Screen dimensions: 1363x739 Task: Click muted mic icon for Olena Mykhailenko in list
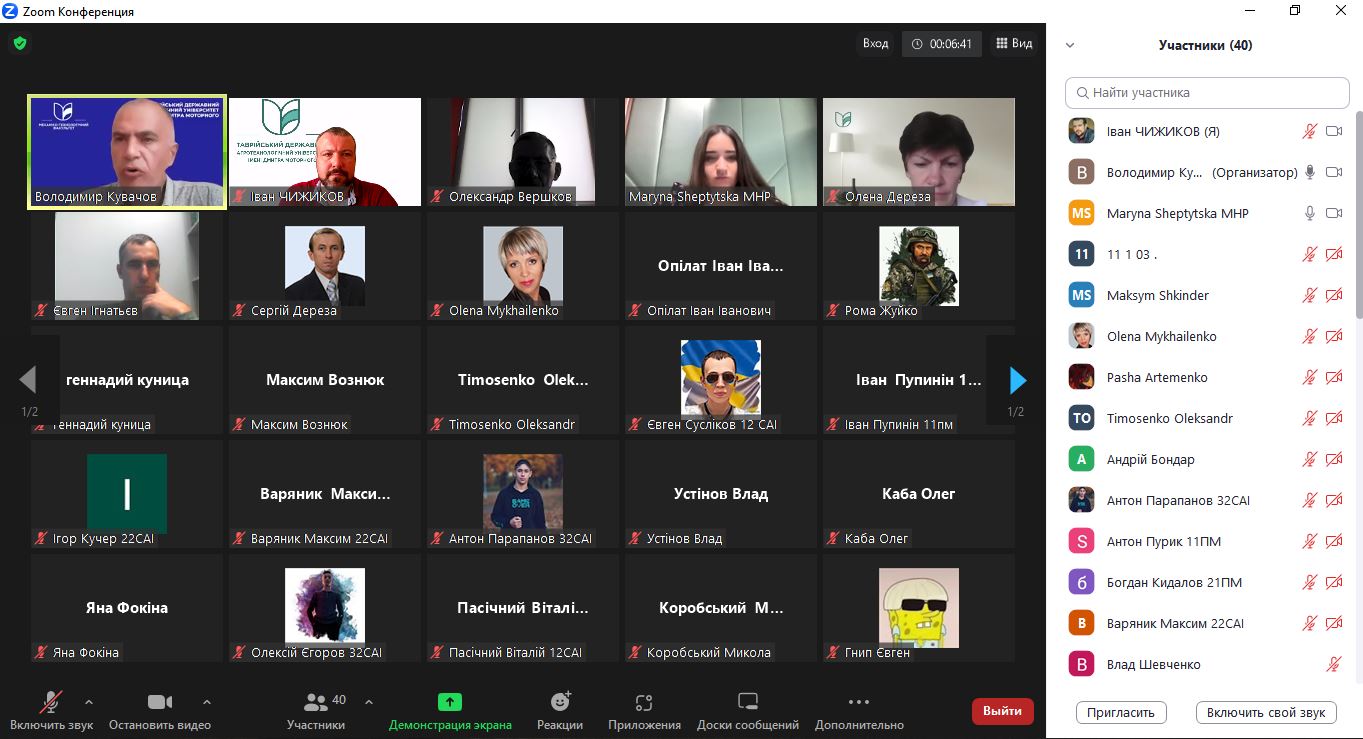[1309, 336]
